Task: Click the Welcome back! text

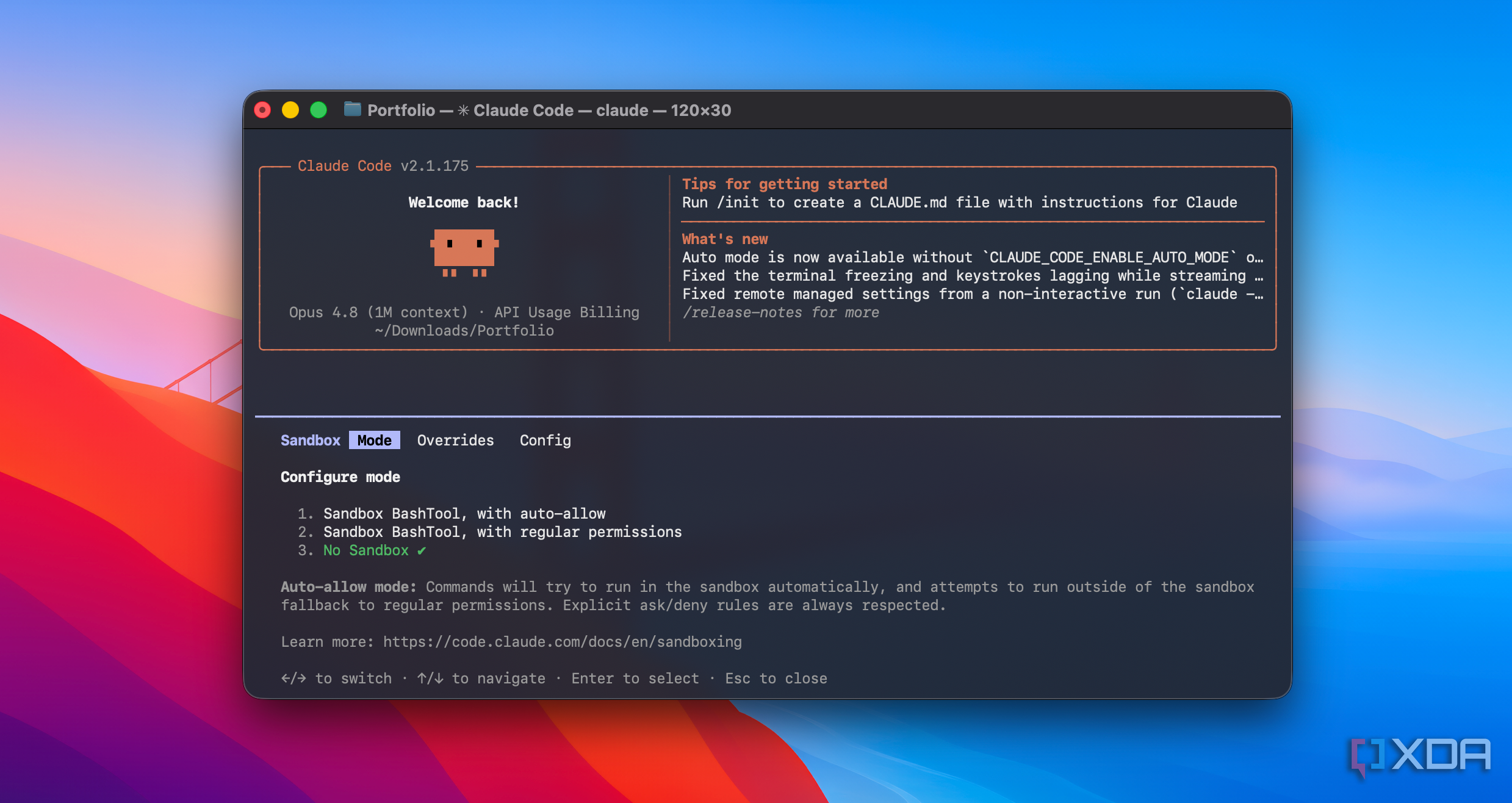Action: click(x=463, y=203)
